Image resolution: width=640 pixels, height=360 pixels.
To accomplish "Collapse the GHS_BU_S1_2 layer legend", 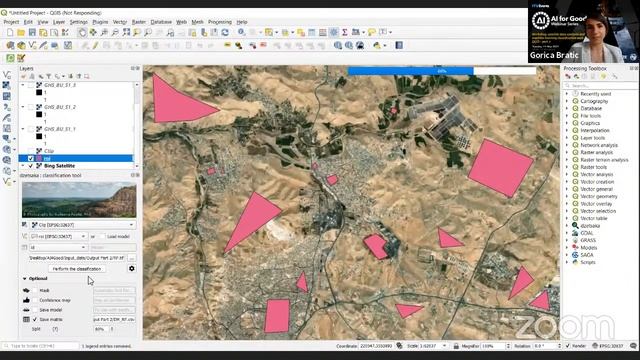I will pyautogui.click(x=23, y=107).
